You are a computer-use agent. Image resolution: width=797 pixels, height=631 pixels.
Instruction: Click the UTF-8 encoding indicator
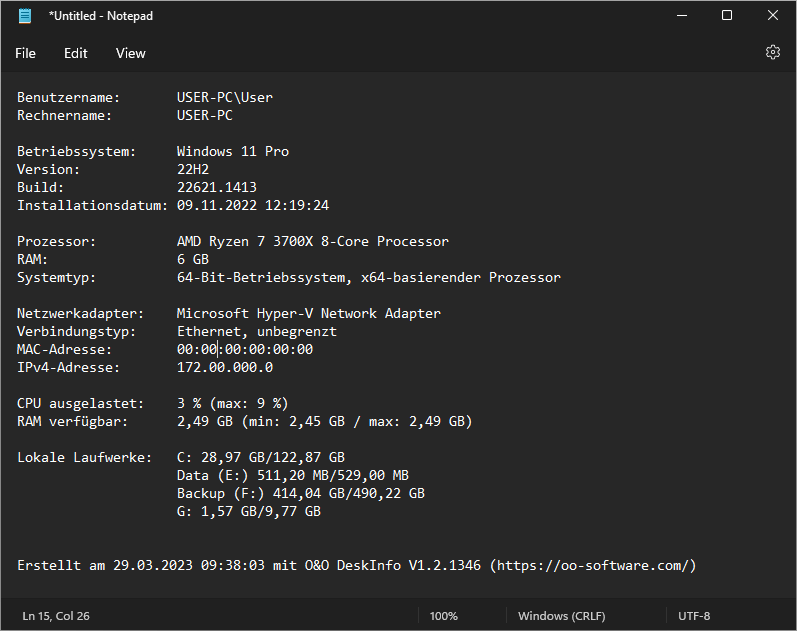tap(694, 616)
